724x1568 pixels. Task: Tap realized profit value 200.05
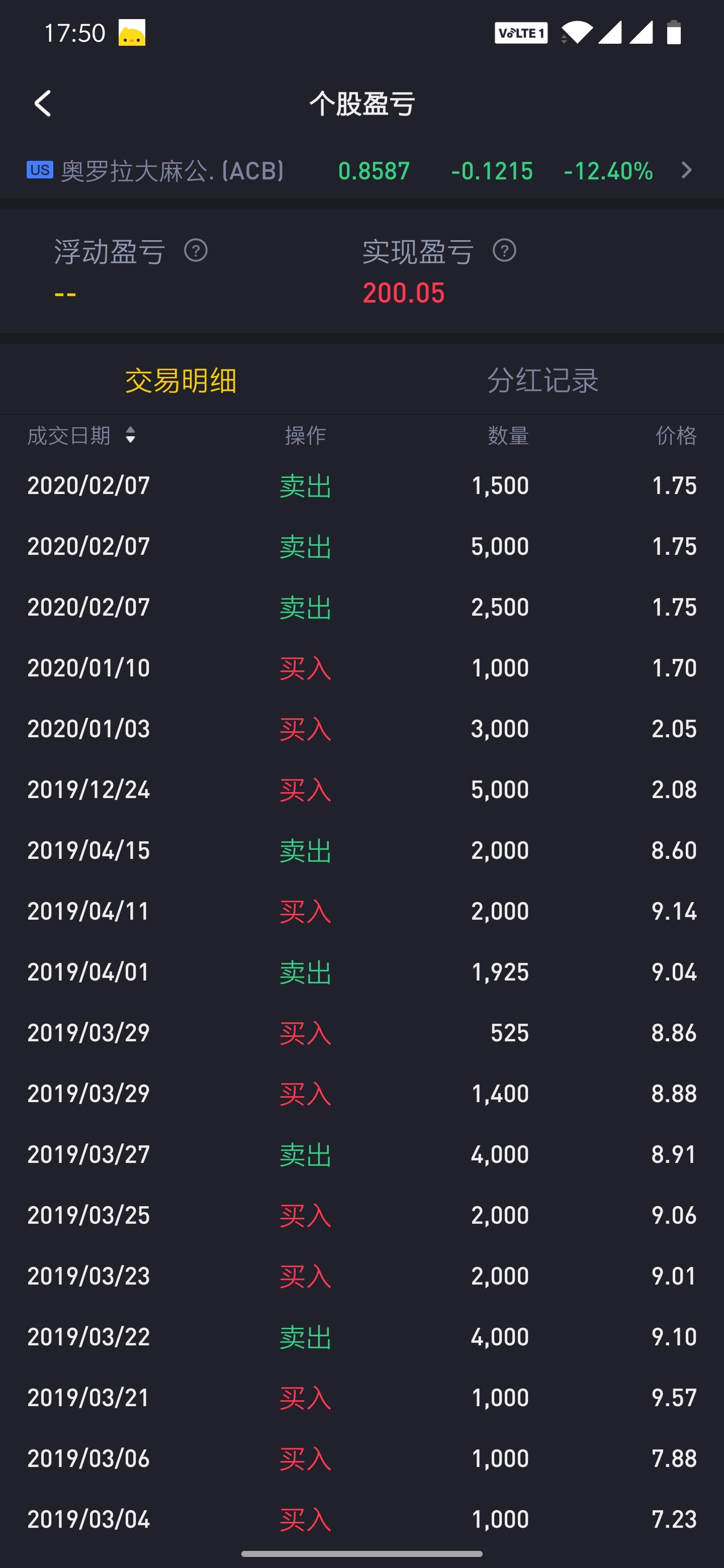pyautogui.click(x=404, y=293)
